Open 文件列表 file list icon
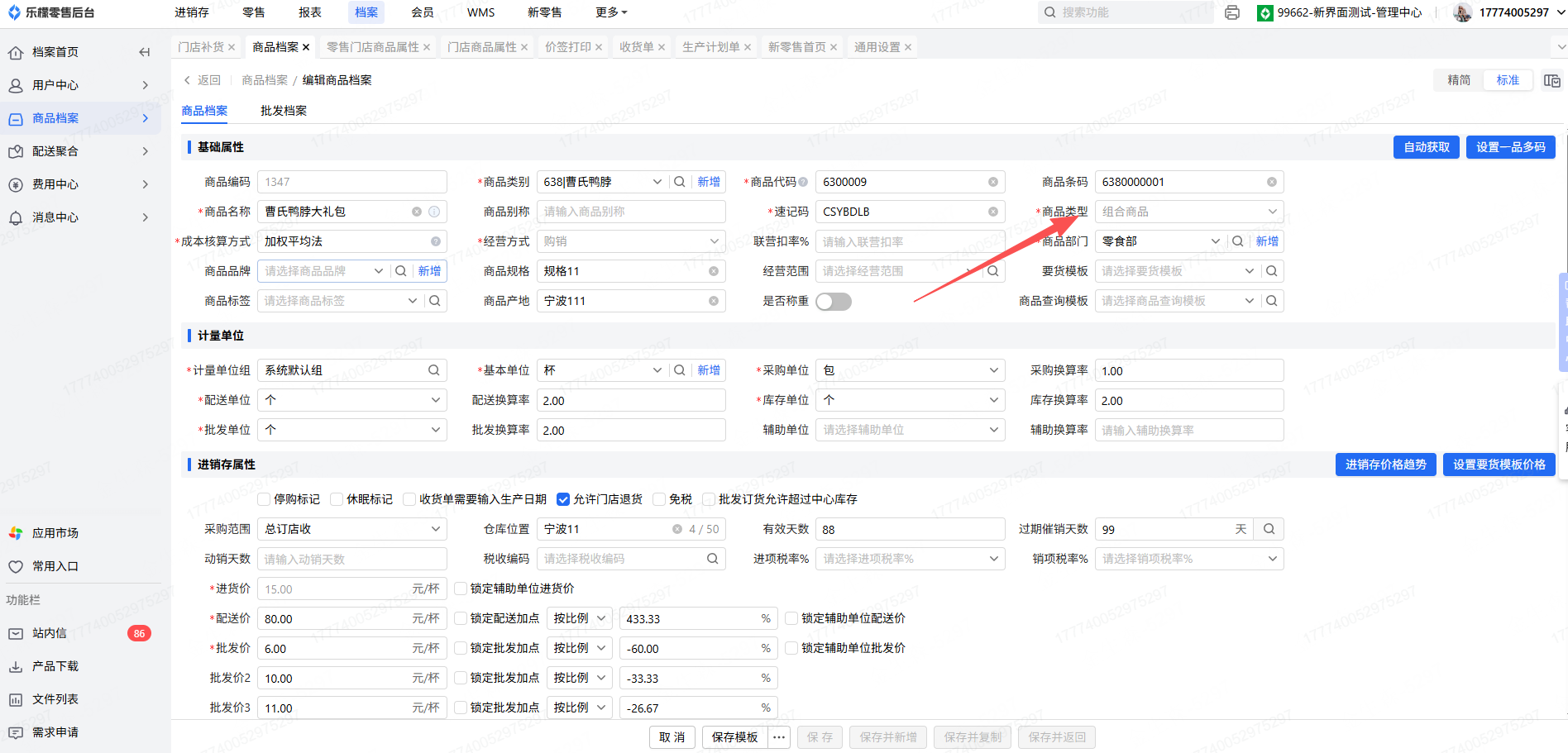The height and width of the screenshot is (753, 1568). (x=16, y=699)
